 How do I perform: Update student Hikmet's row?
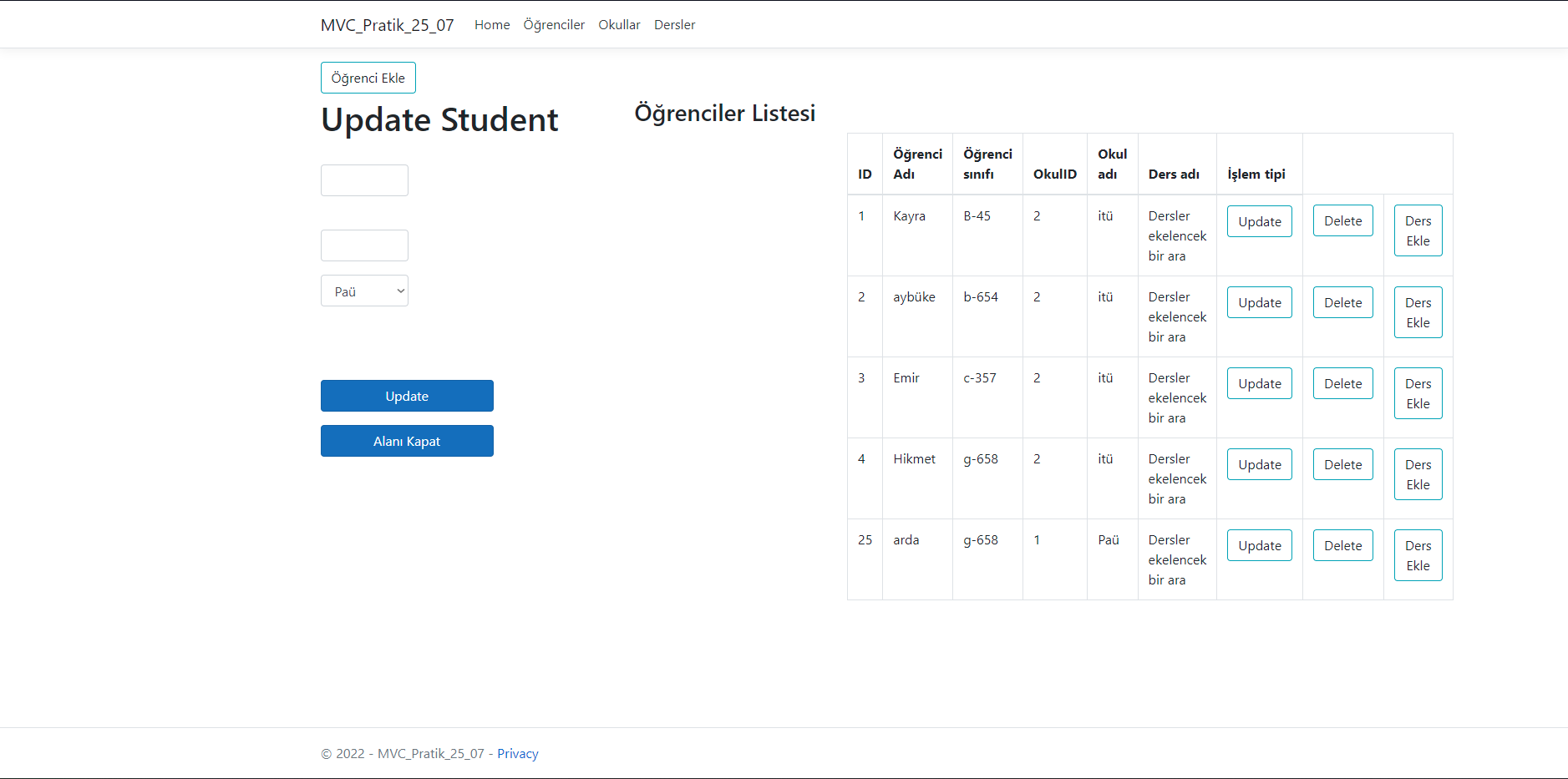click(1259, 464)
